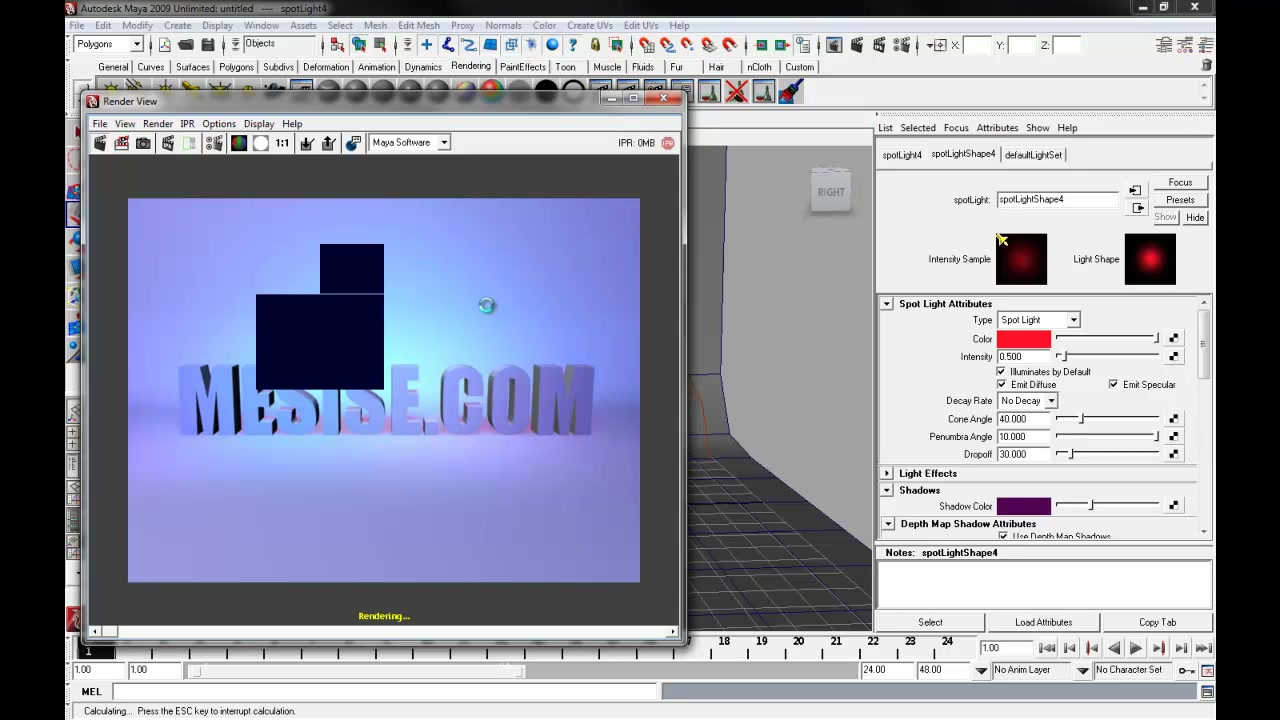This screenshot has height=720, width=1280.
Task: Click the Go to Output Connection arrow icon
Action: click(x=1138, y=208)
